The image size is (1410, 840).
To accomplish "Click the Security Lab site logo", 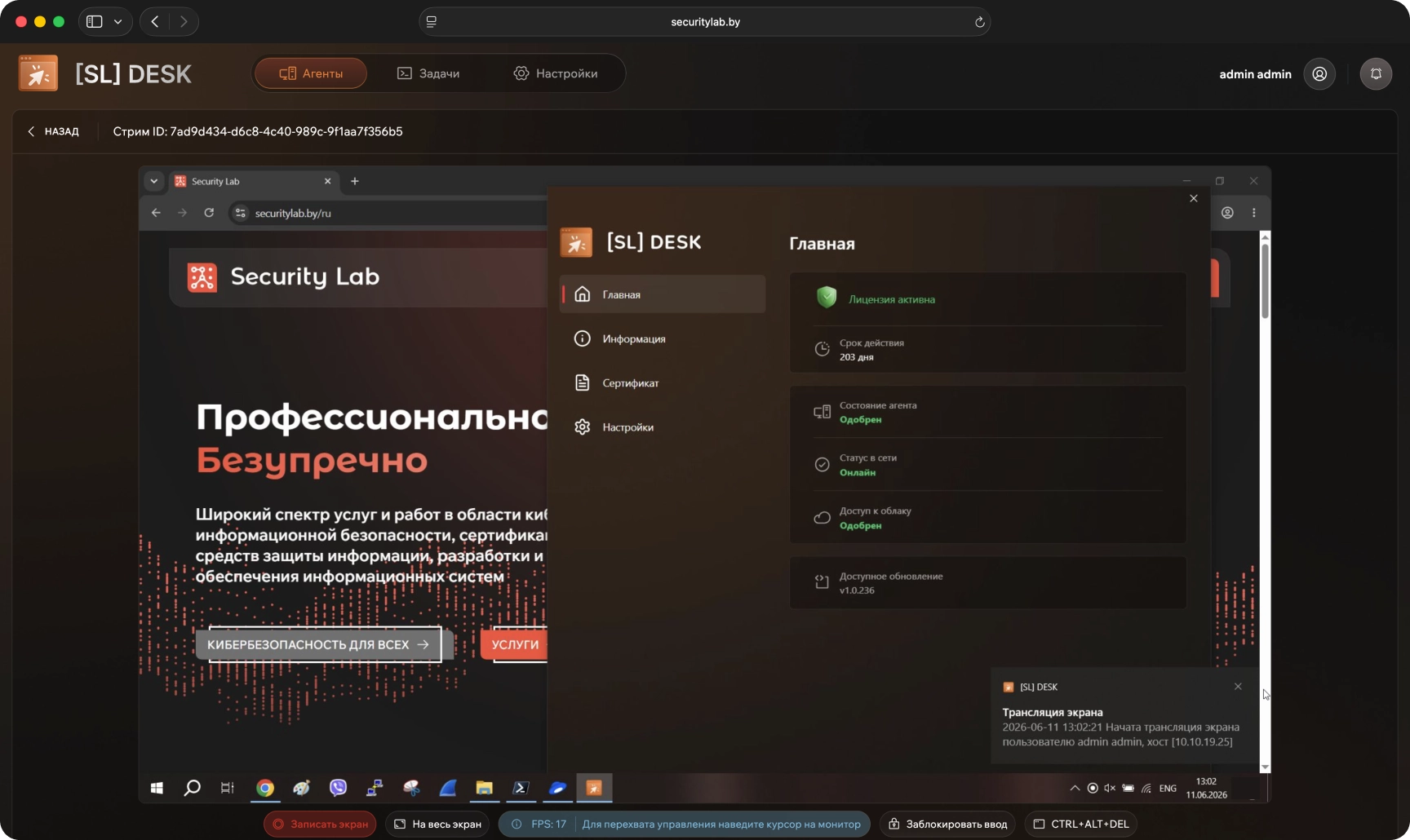I will point(283,277).
